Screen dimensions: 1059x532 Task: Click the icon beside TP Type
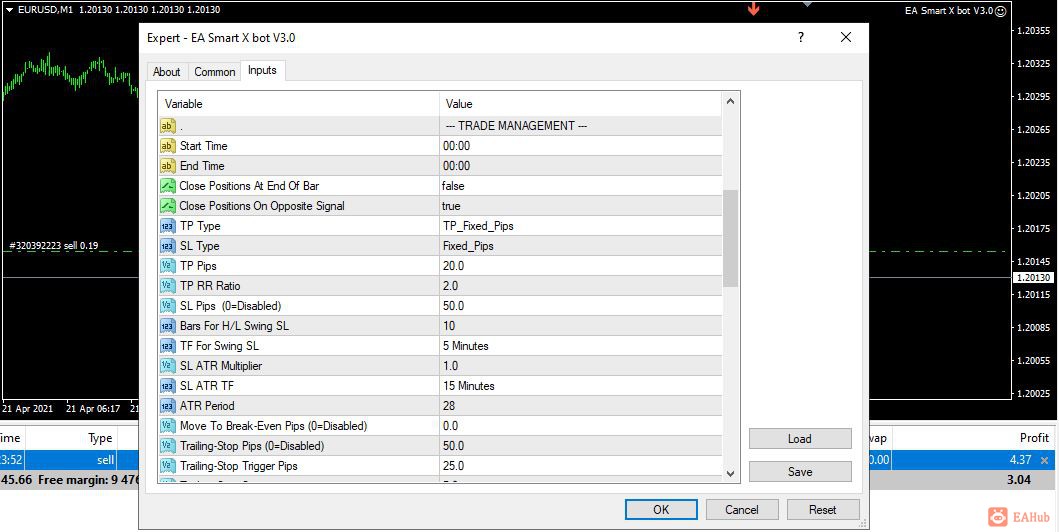(x=167, y=226)
